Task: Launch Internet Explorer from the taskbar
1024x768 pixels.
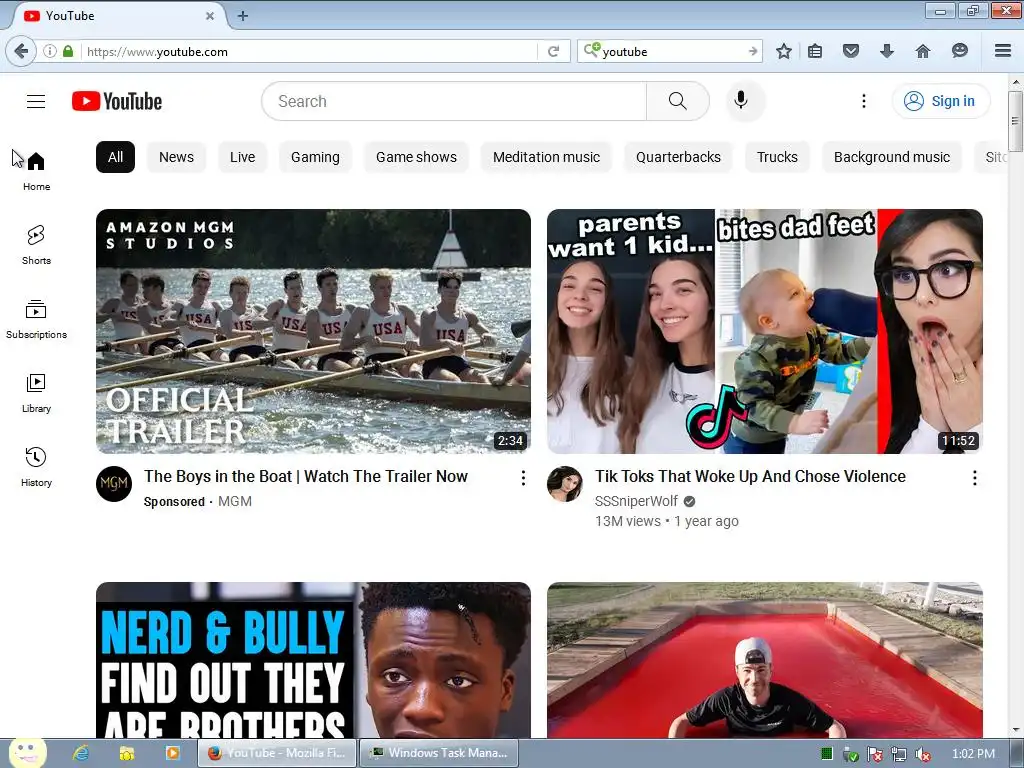Action: [x=81, y=753]
